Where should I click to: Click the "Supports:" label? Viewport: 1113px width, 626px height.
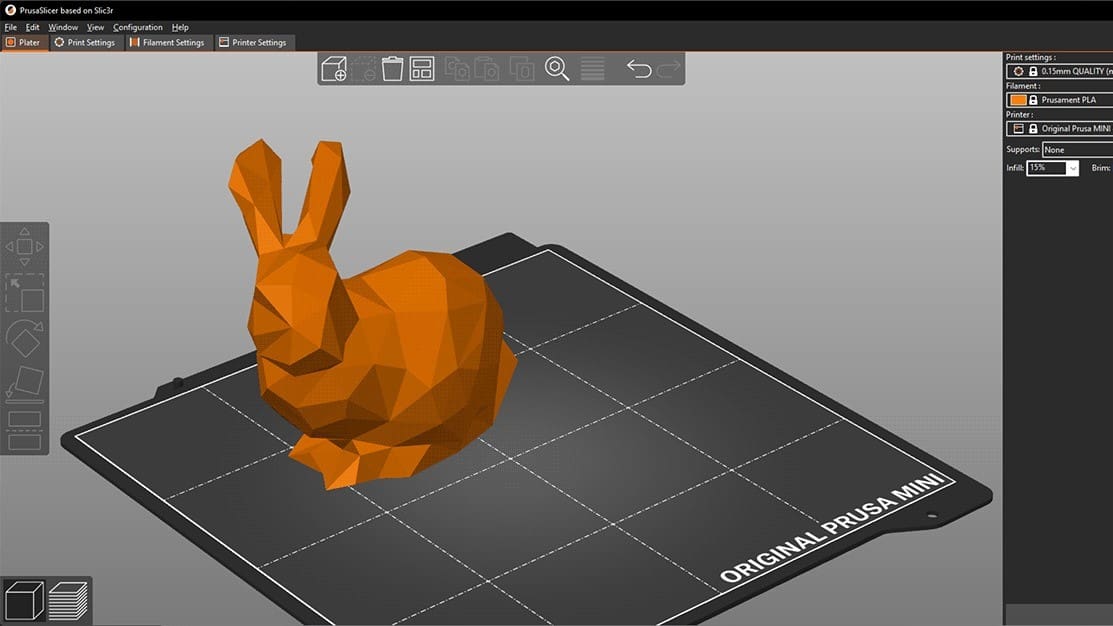pos(1023,149)
